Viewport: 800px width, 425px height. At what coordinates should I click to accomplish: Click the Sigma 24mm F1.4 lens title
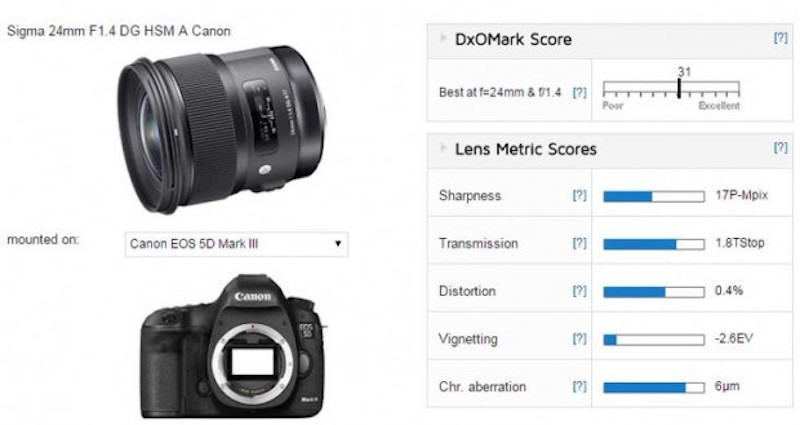tap(118, 31)
